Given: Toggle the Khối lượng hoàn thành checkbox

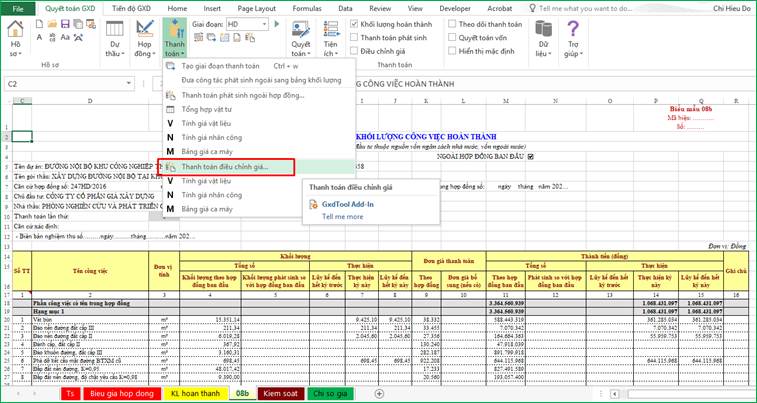Looking at the screenshot, I should [355, 22].
